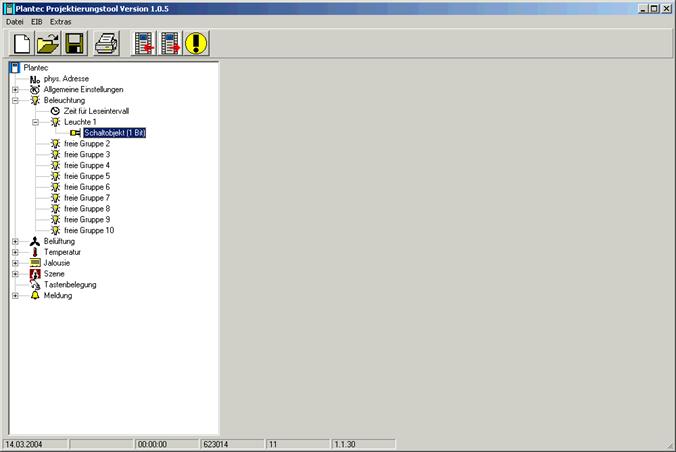The height and width of the screenshot is (452, 676).
Task: Select Schaltobjekt (1 Bit) entry
Action: tap(115, 133)
